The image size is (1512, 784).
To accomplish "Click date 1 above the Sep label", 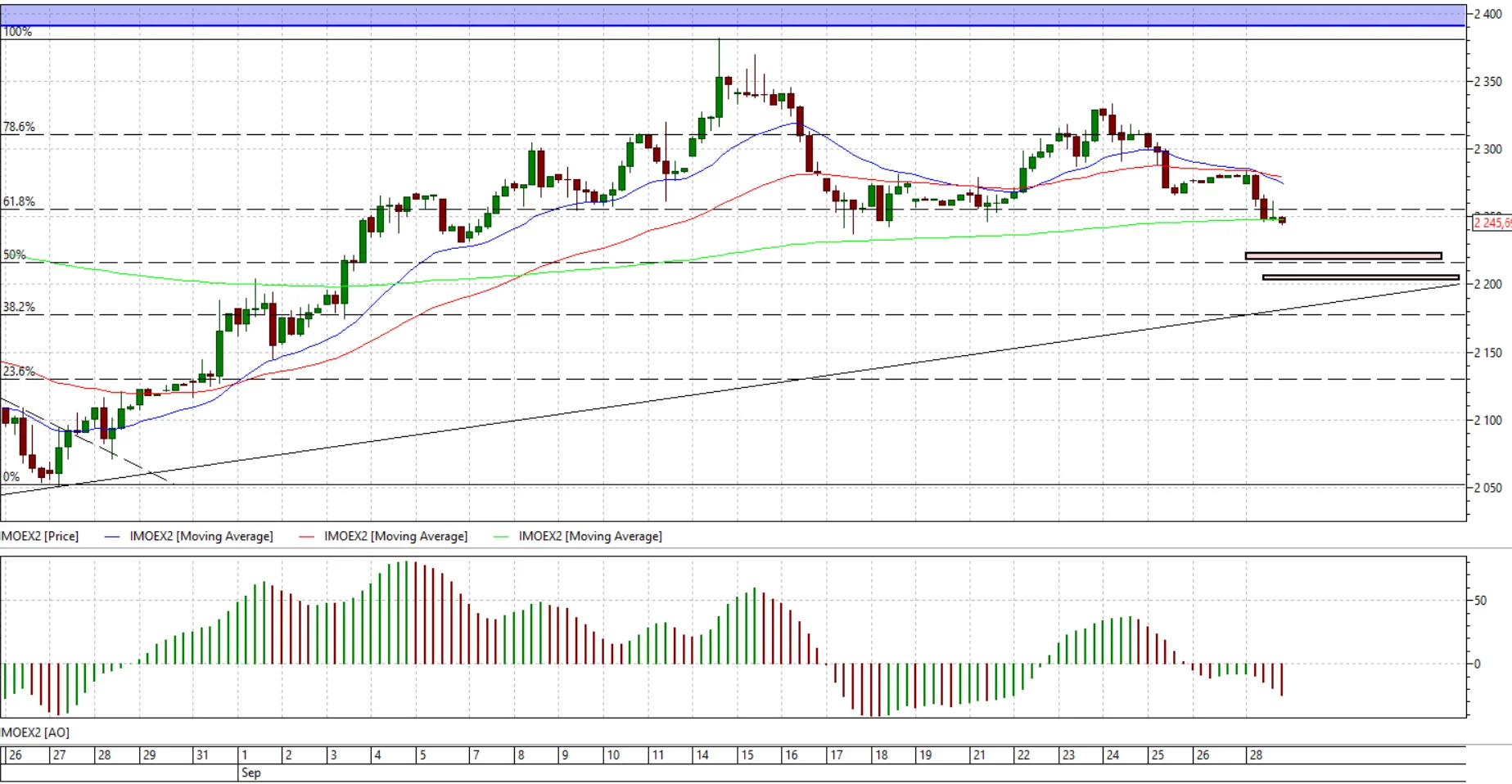I will [x=244, y=755].
